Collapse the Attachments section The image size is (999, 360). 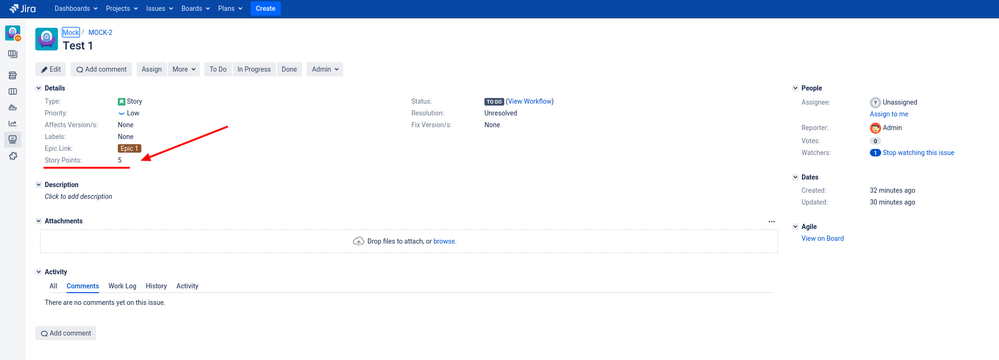39,221
